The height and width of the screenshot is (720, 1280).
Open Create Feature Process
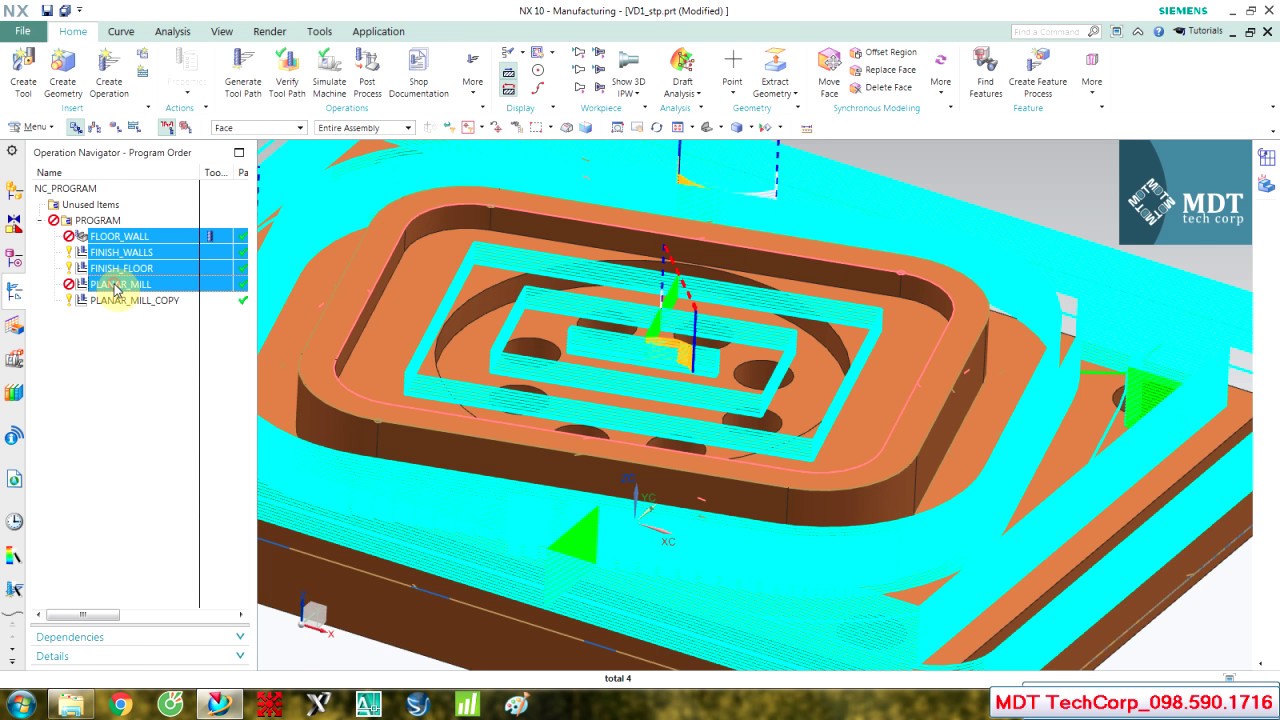click(x=1037, y=73)
